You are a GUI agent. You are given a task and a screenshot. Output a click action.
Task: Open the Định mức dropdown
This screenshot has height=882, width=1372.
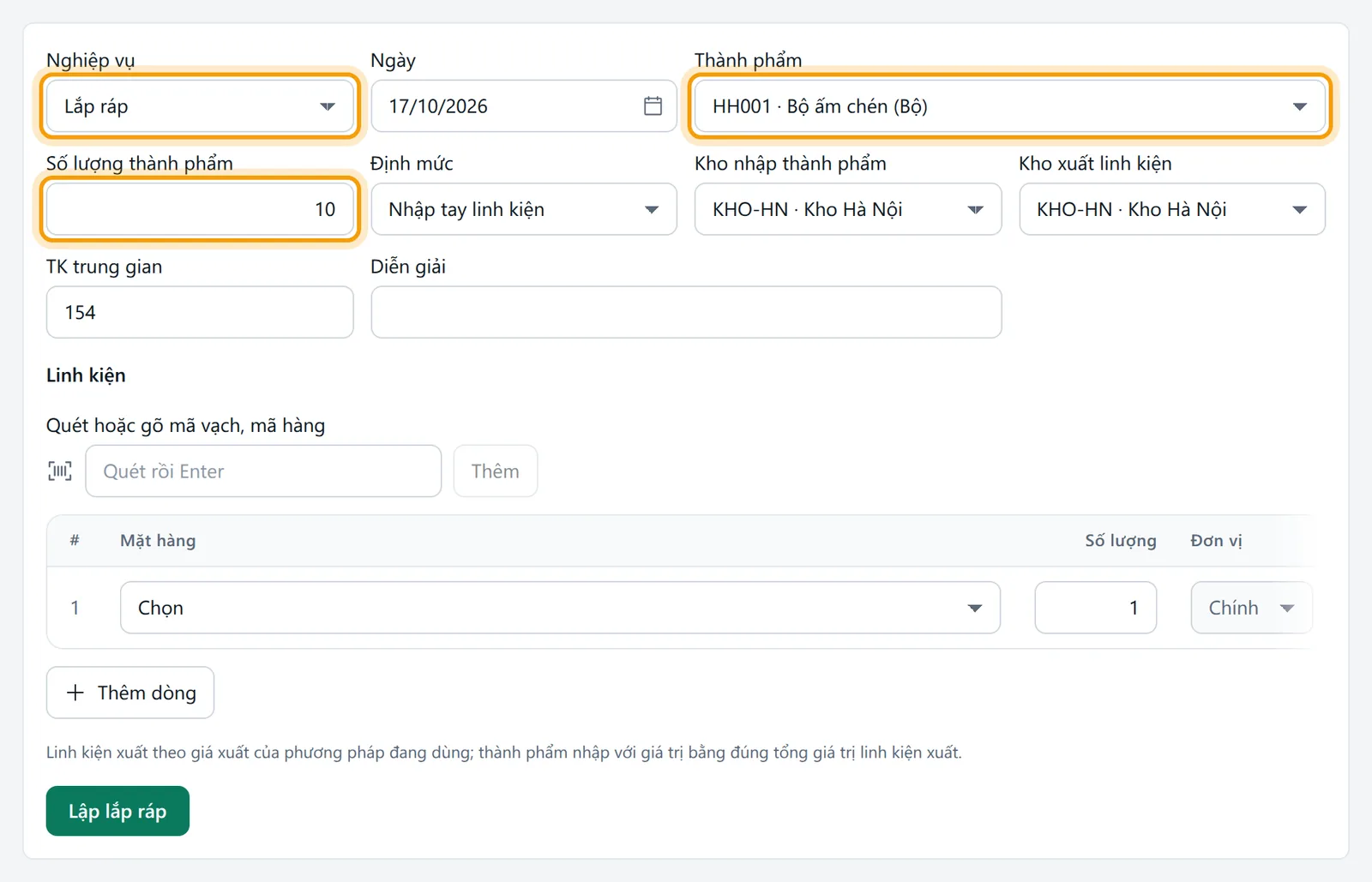tap(524, 209)
